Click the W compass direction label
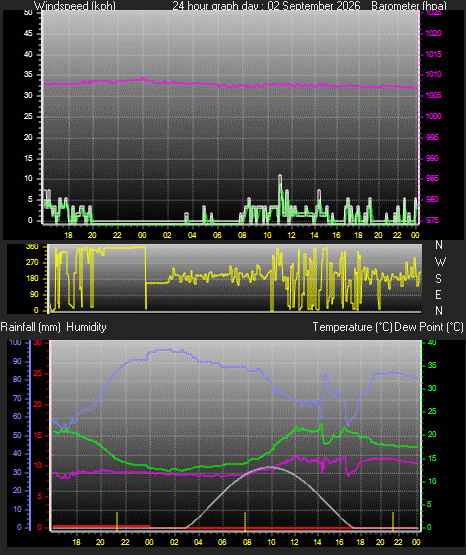The image size is (466, 555). [x=440, y=262]
